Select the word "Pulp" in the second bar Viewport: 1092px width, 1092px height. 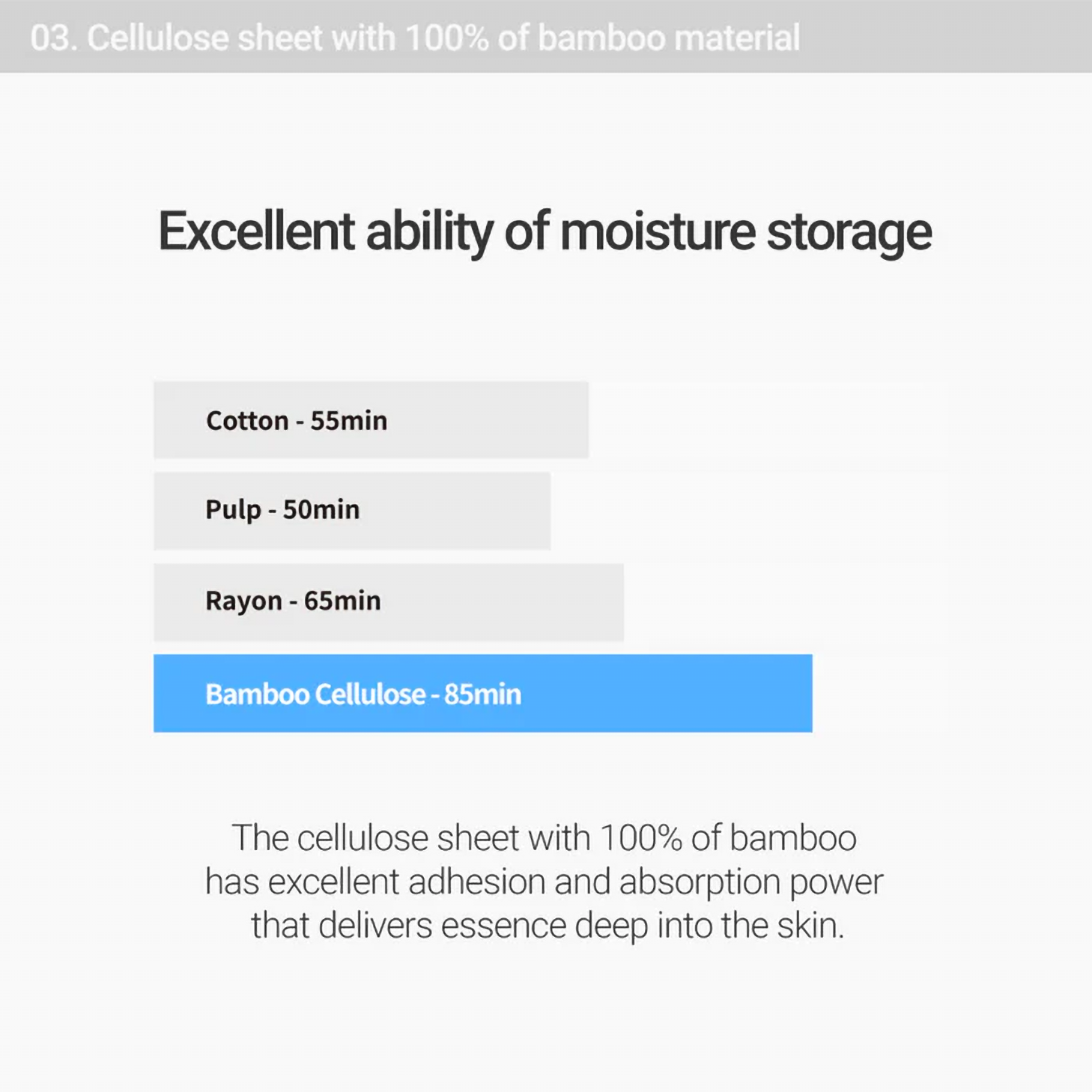tap(233, 511)
